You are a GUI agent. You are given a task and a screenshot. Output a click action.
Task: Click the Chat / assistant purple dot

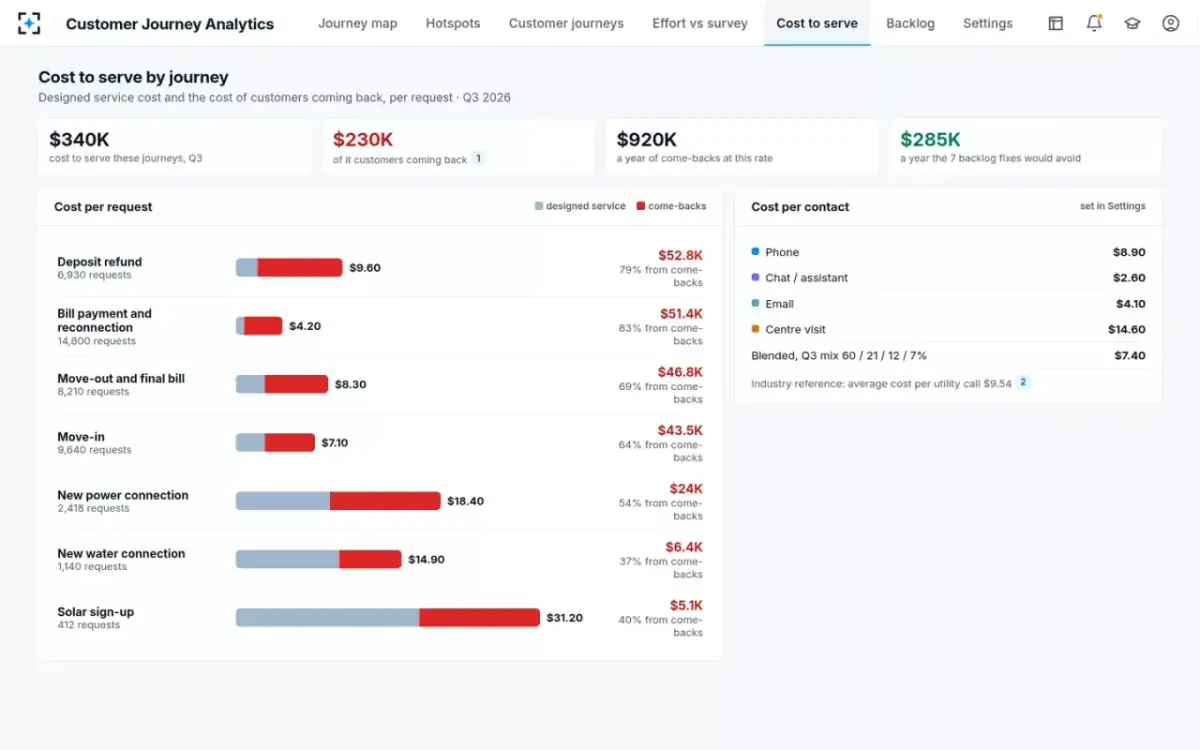point(755,277)
